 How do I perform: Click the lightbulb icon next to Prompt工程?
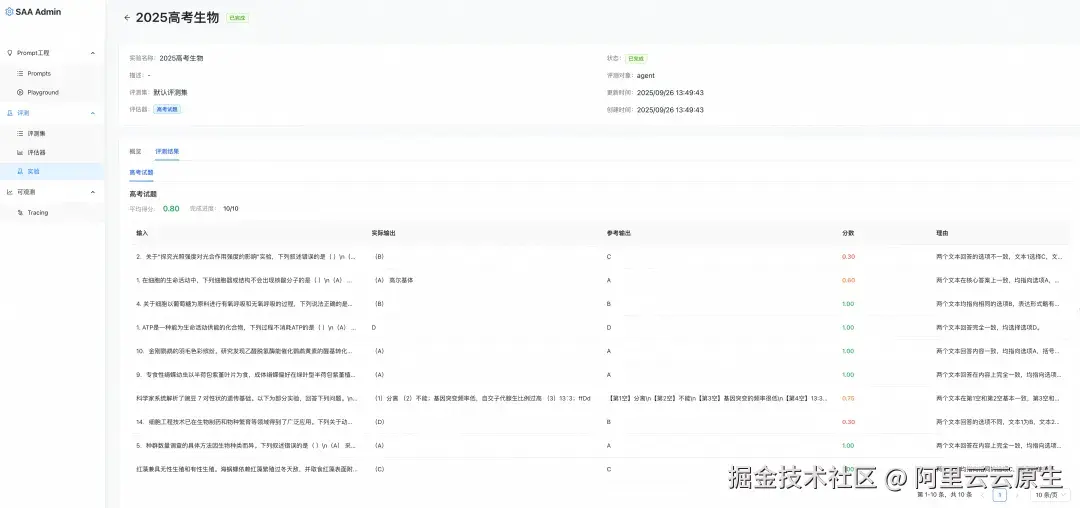coord(10,53)
